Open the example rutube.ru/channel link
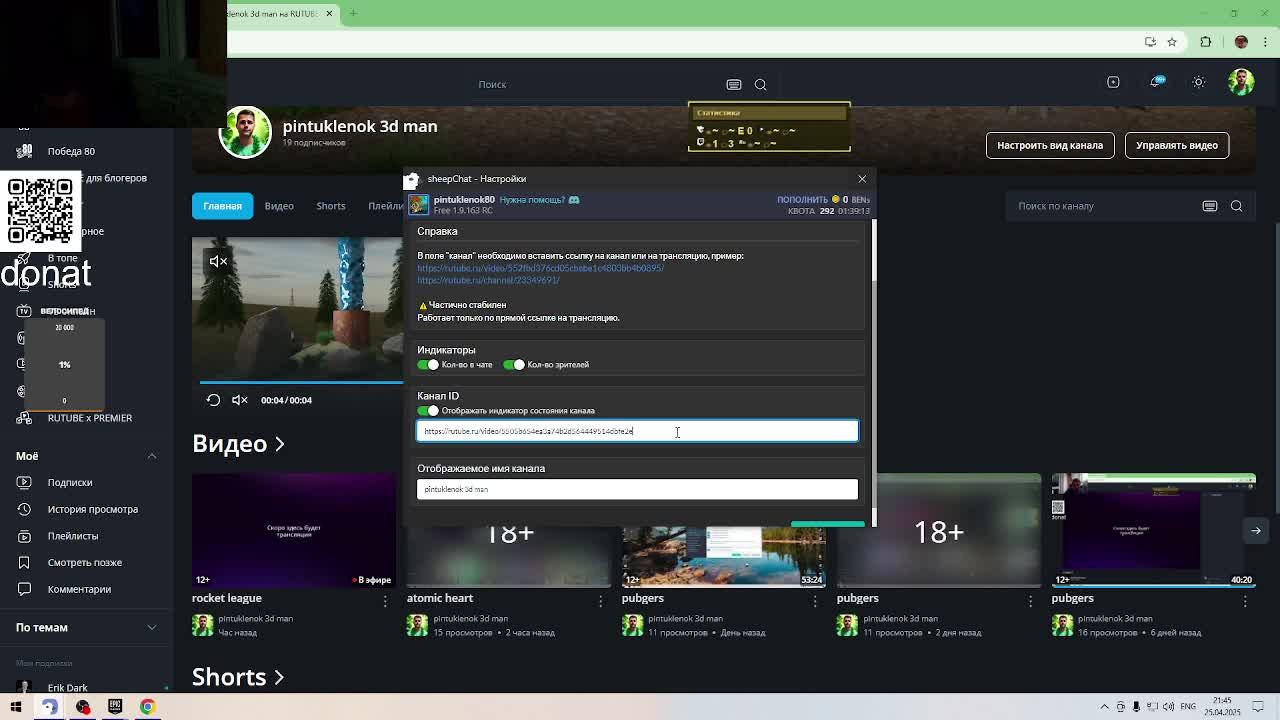 coord(488,280)
